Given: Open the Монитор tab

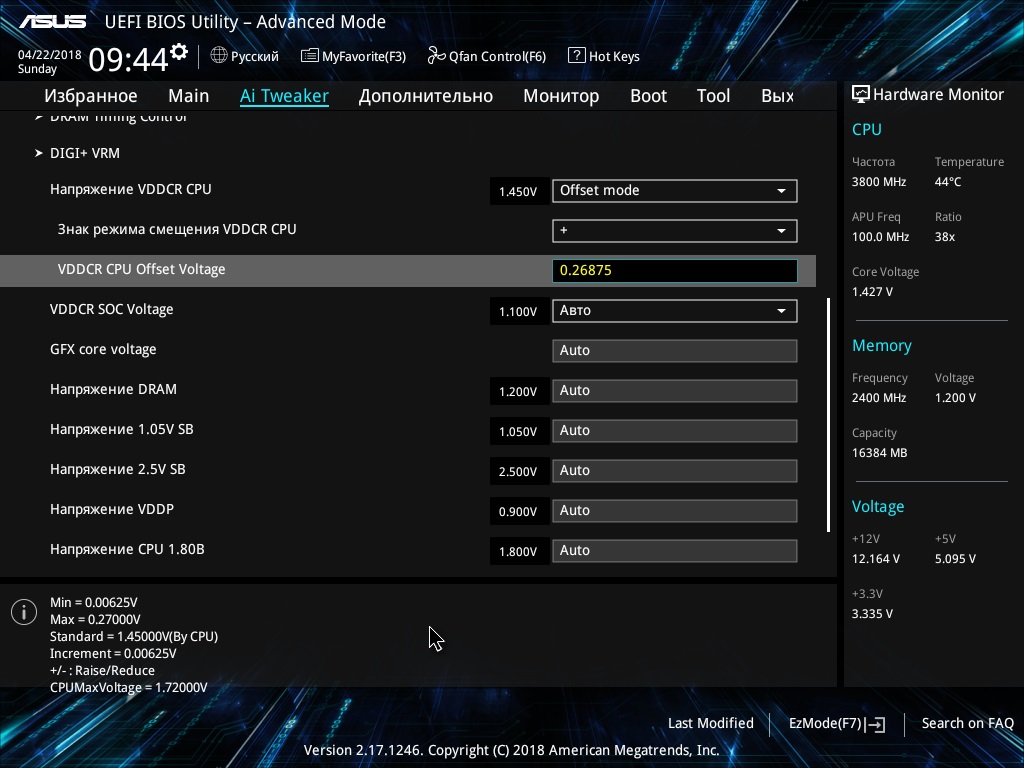Looking at the screenshot, I should pos(561,96).
